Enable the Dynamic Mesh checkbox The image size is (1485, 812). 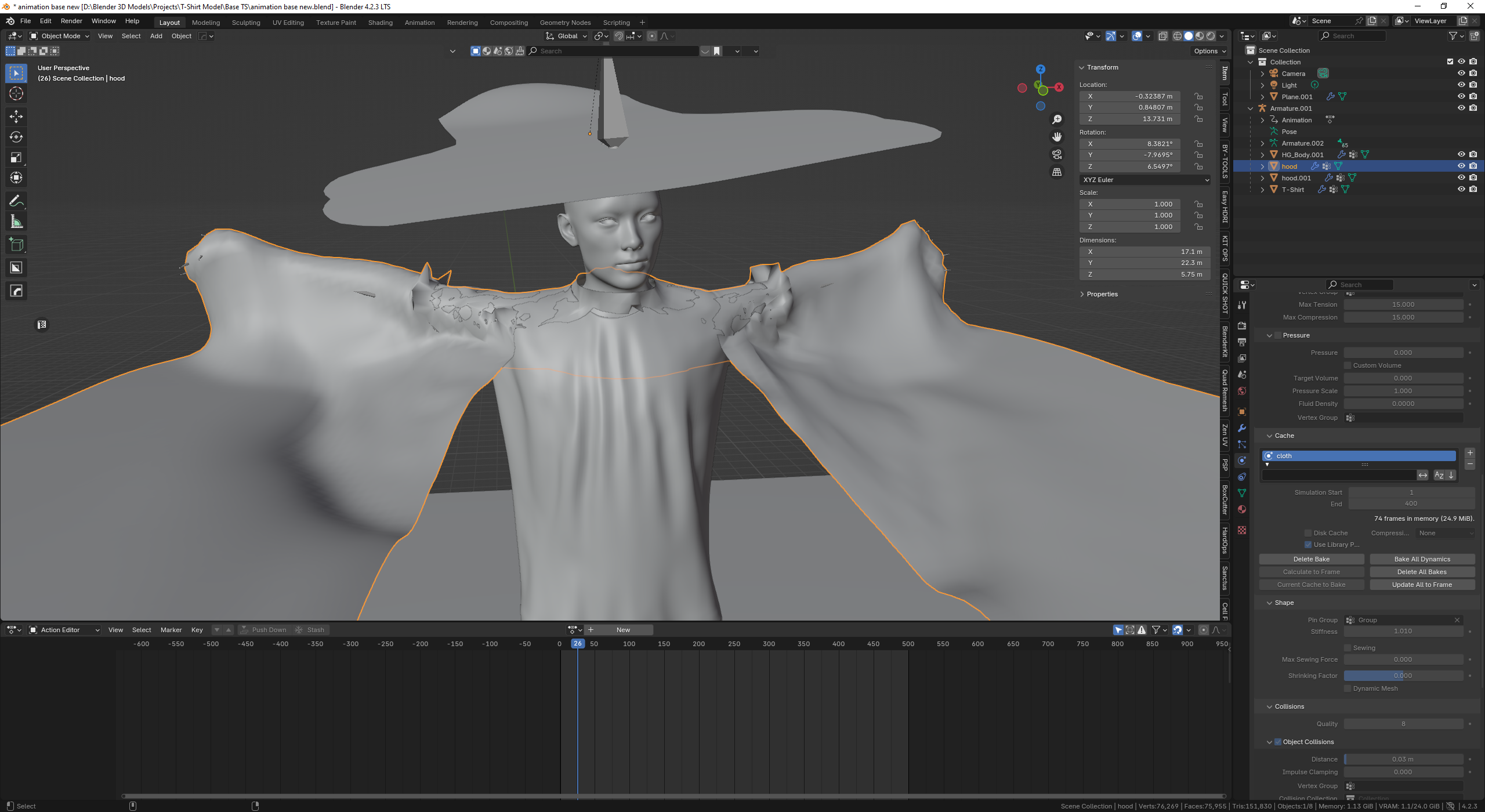[1348, 688]
